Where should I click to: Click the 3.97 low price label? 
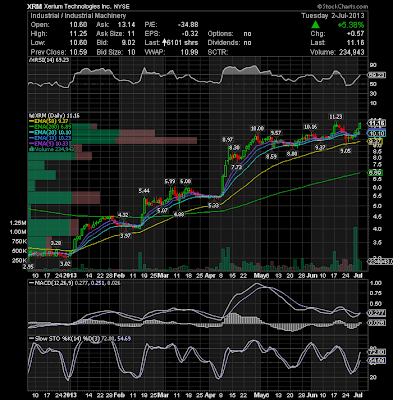point(125,236)
